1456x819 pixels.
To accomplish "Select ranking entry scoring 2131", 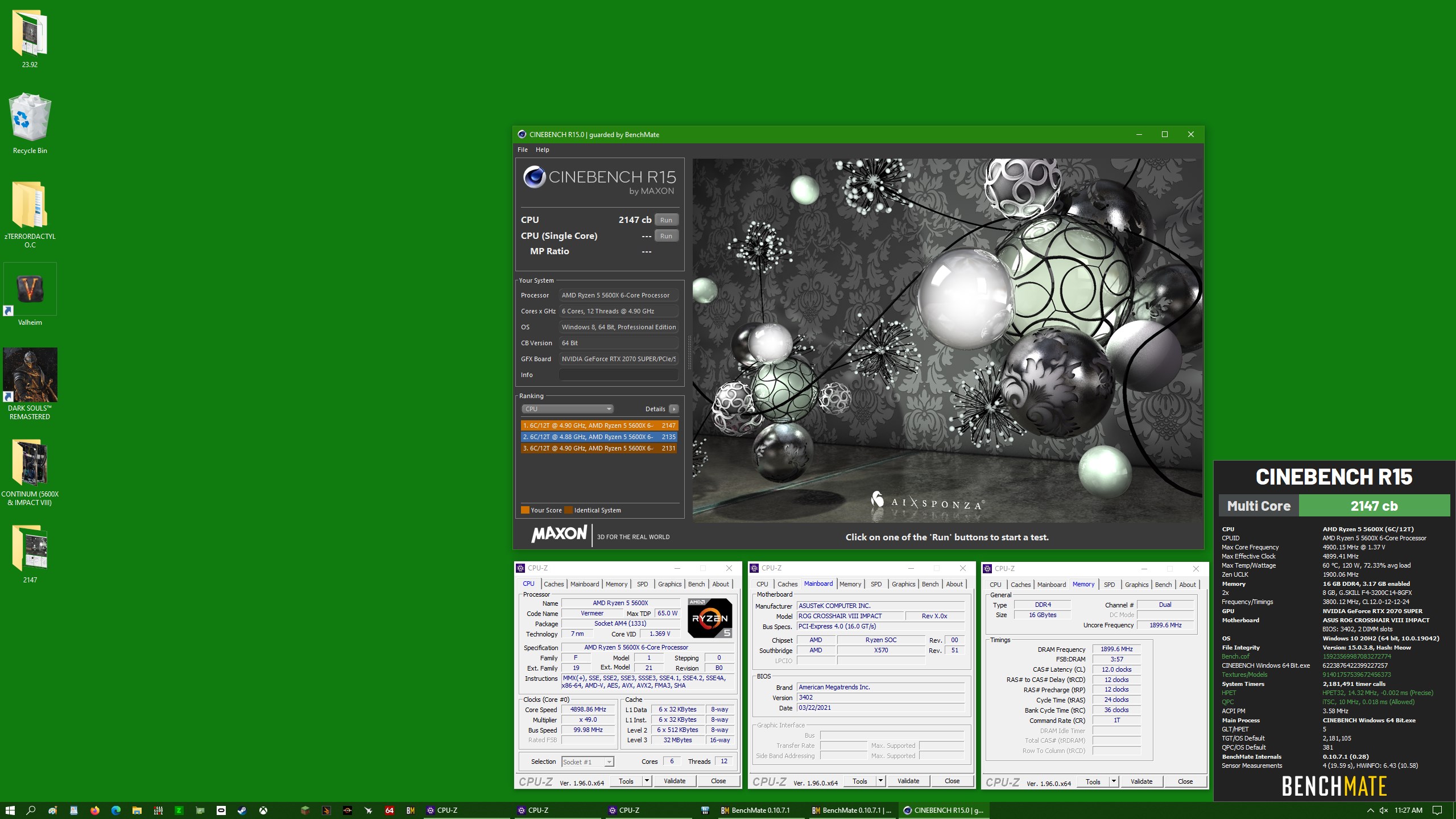I will click(x=599, y=448).
